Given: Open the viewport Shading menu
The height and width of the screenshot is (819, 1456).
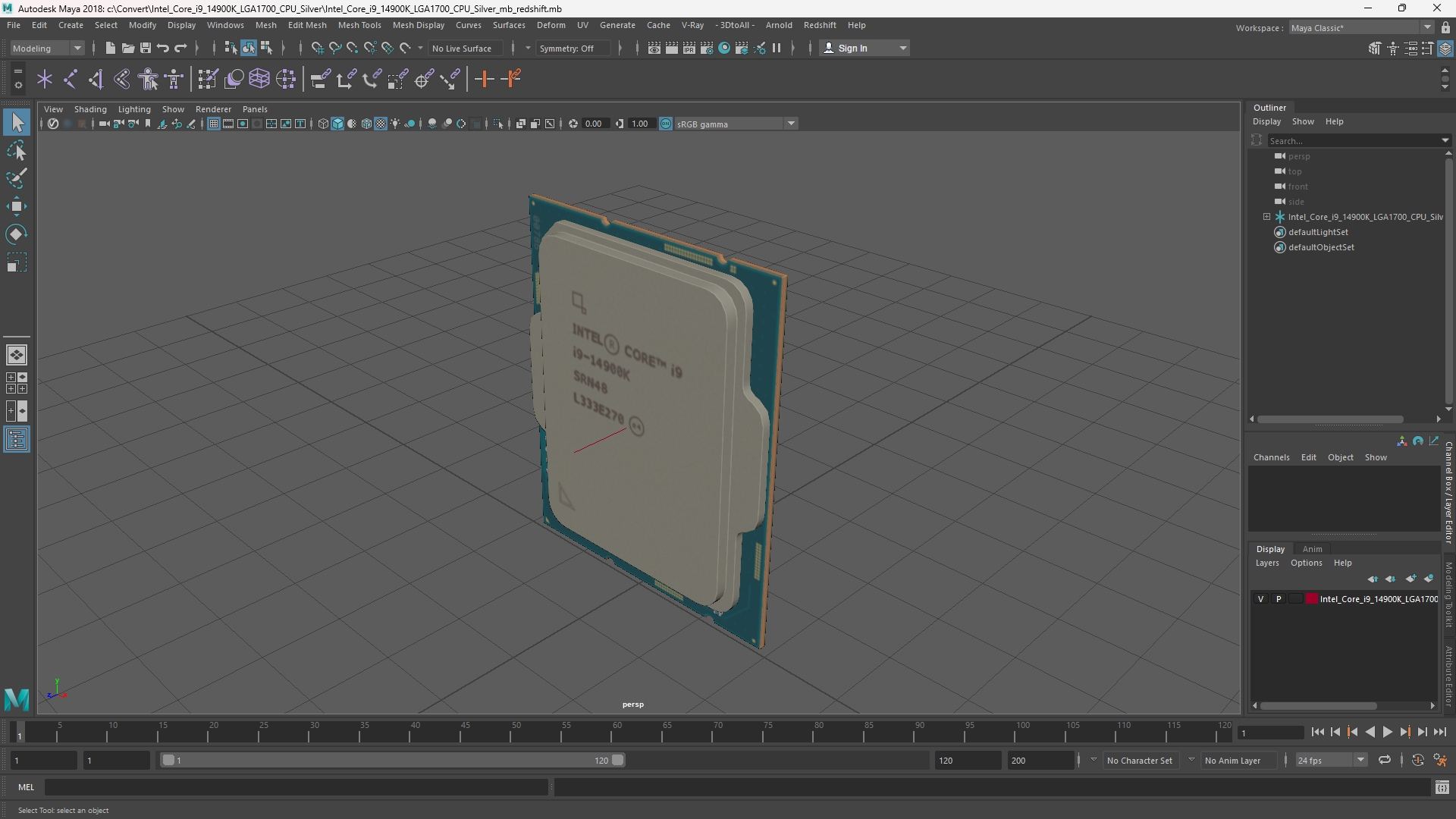Looking at the screenshot, I should coord(90,109).
